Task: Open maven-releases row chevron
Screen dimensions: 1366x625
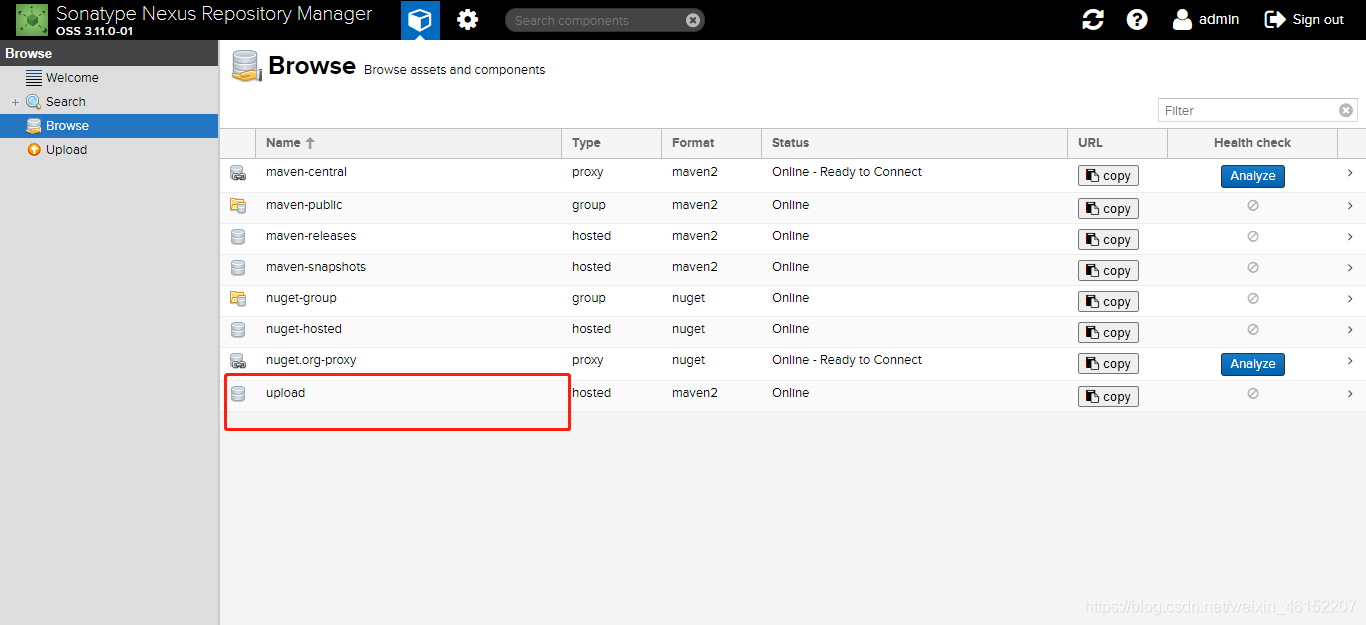Action: click(1350, 236)
